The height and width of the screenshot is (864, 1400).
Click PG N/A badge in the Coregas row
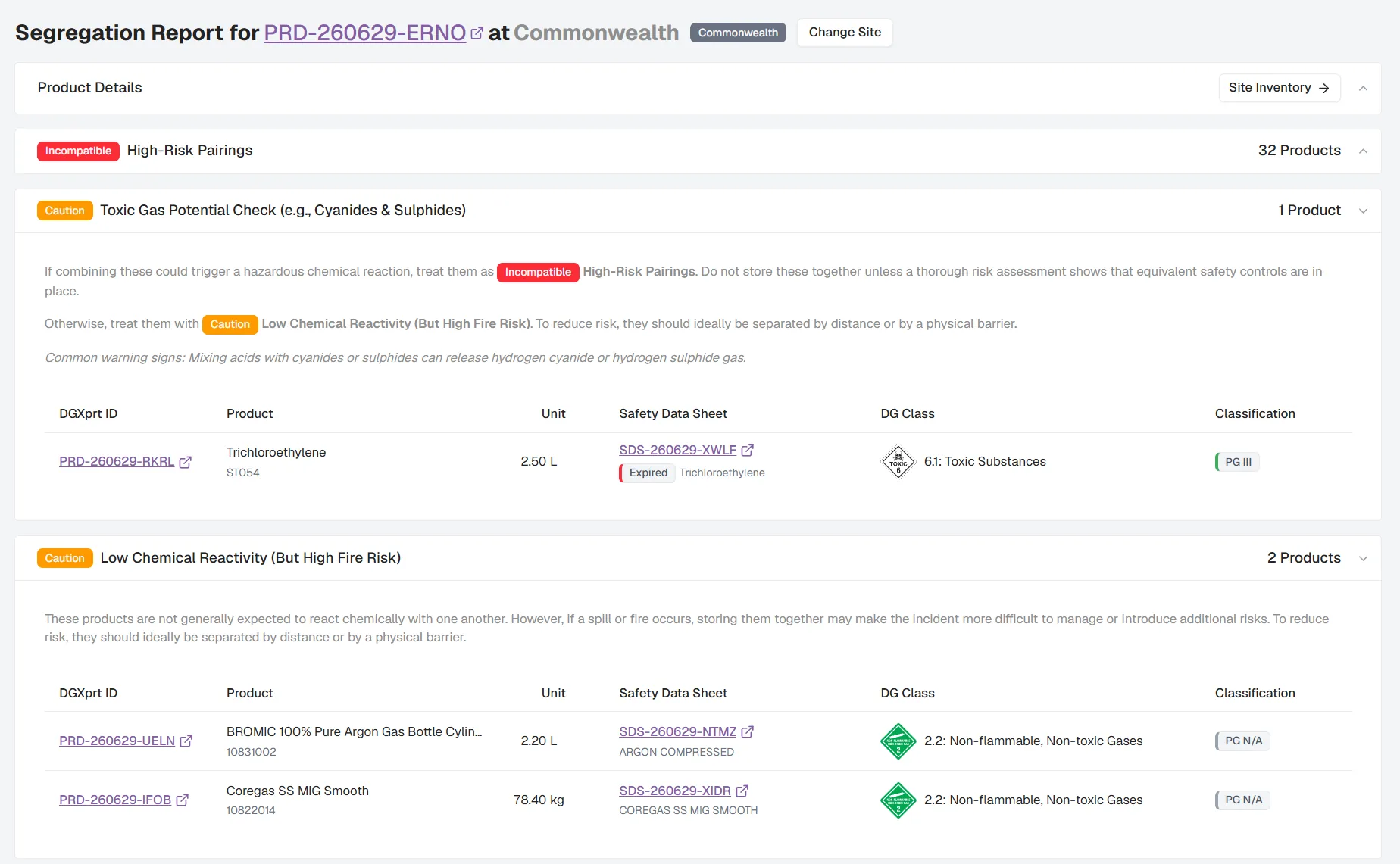point(1243,800)
